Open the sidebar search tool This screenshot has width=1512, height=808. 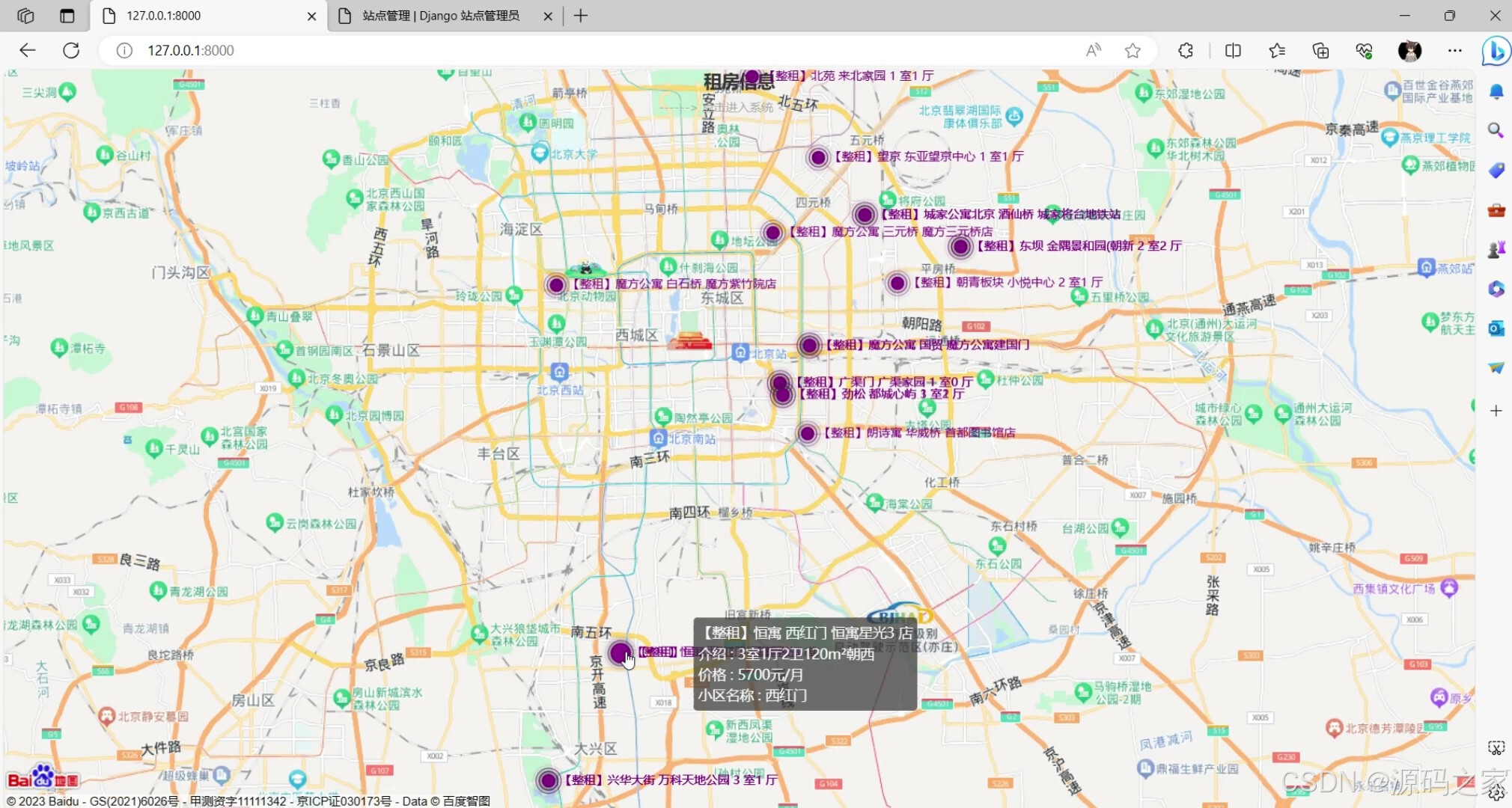pyautogui.click(x=1496, y=130)
